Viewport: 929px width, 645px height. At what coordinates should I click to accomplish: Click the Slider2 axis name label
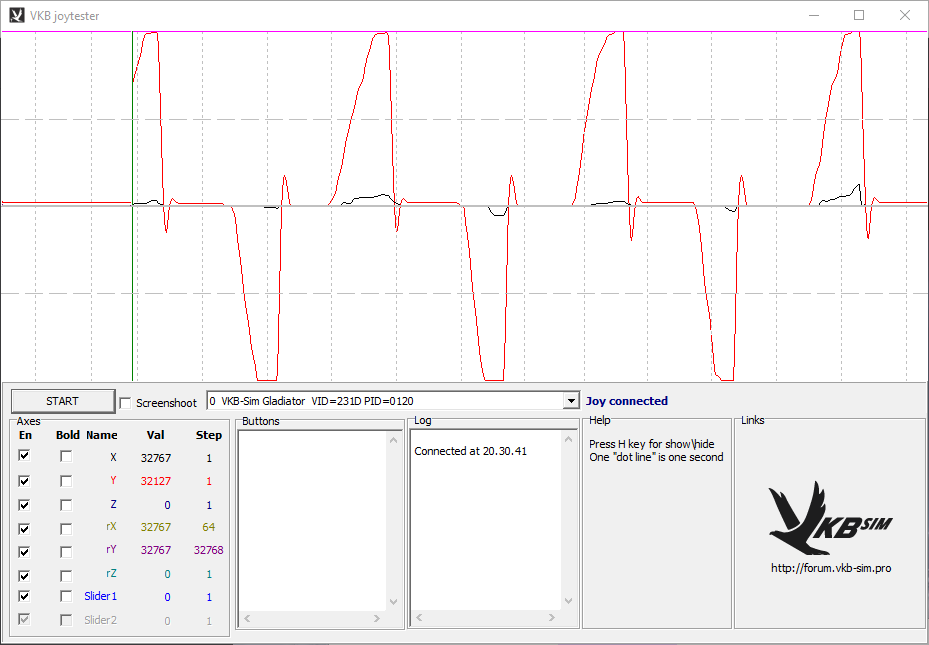pyautogui.click(x=101, y=620)
